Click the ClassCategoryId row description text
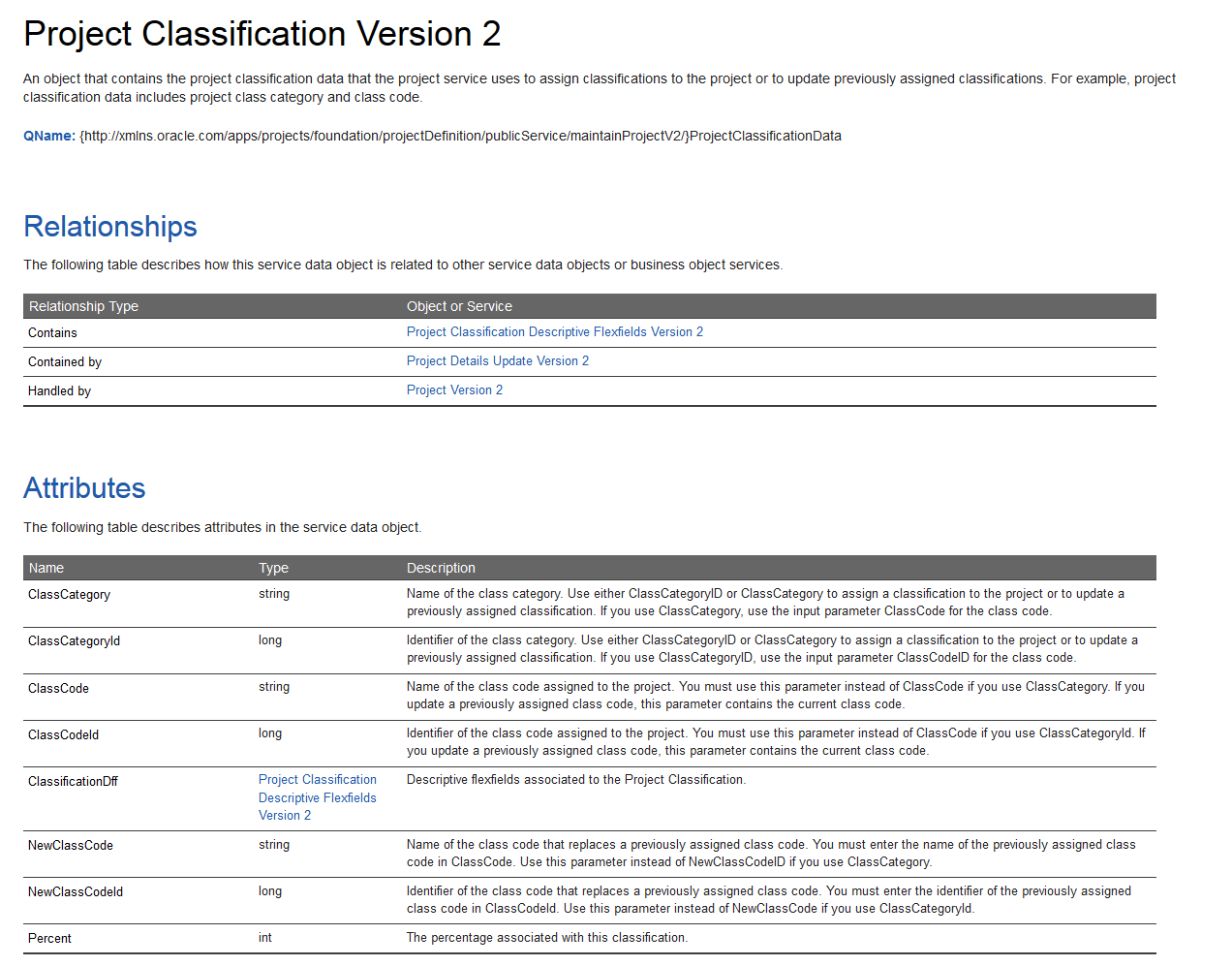Viewport: 1232px width, 966px height. tap(772, 649)
